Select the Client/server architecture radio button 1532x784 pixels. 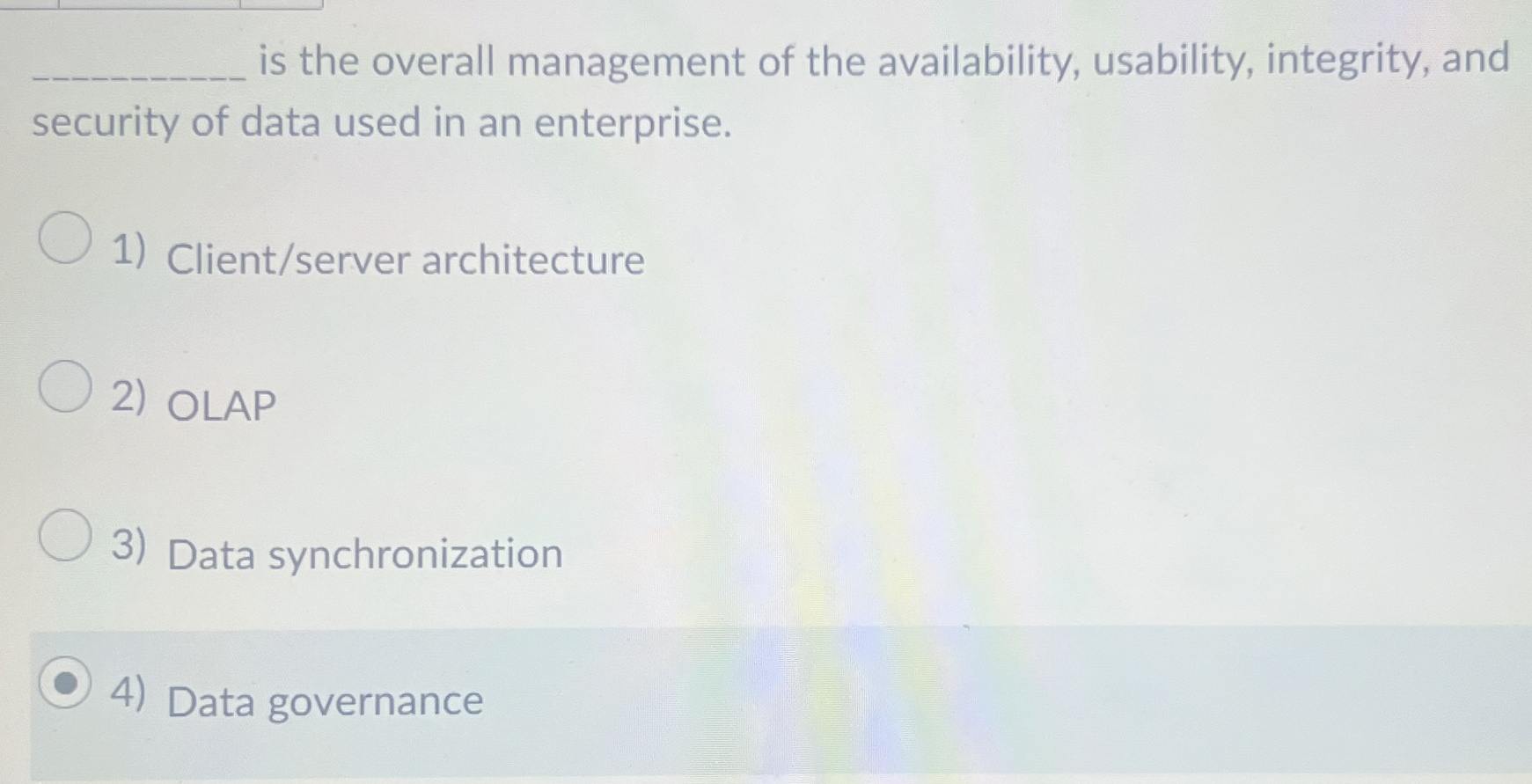(x=65, y=239)
